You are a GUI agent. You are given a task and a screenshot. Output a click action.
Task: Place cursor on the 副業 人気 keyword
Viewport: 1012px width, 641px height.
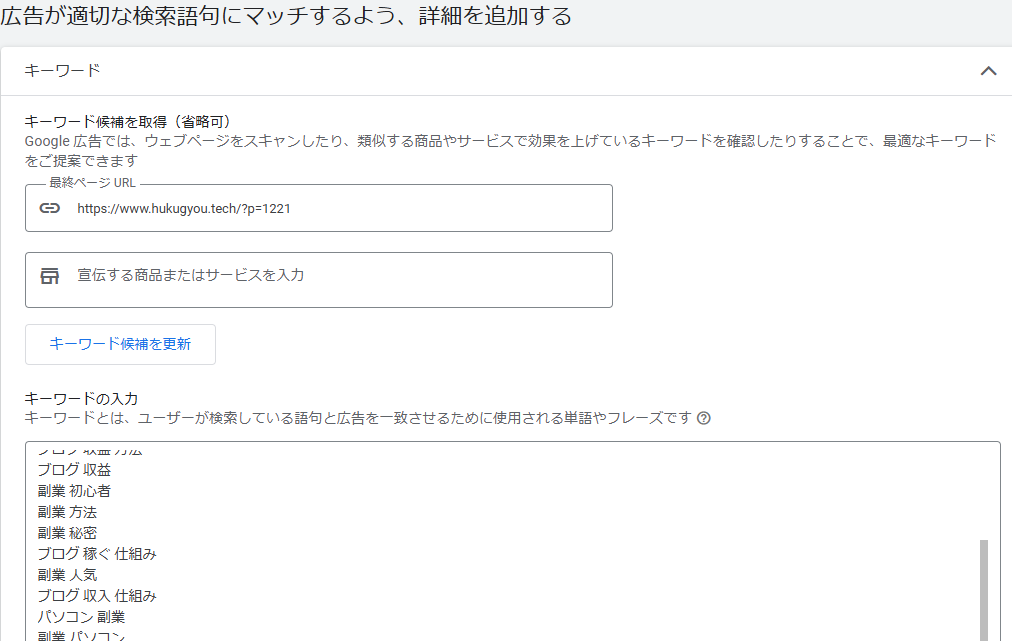click(x=67, y=575)
